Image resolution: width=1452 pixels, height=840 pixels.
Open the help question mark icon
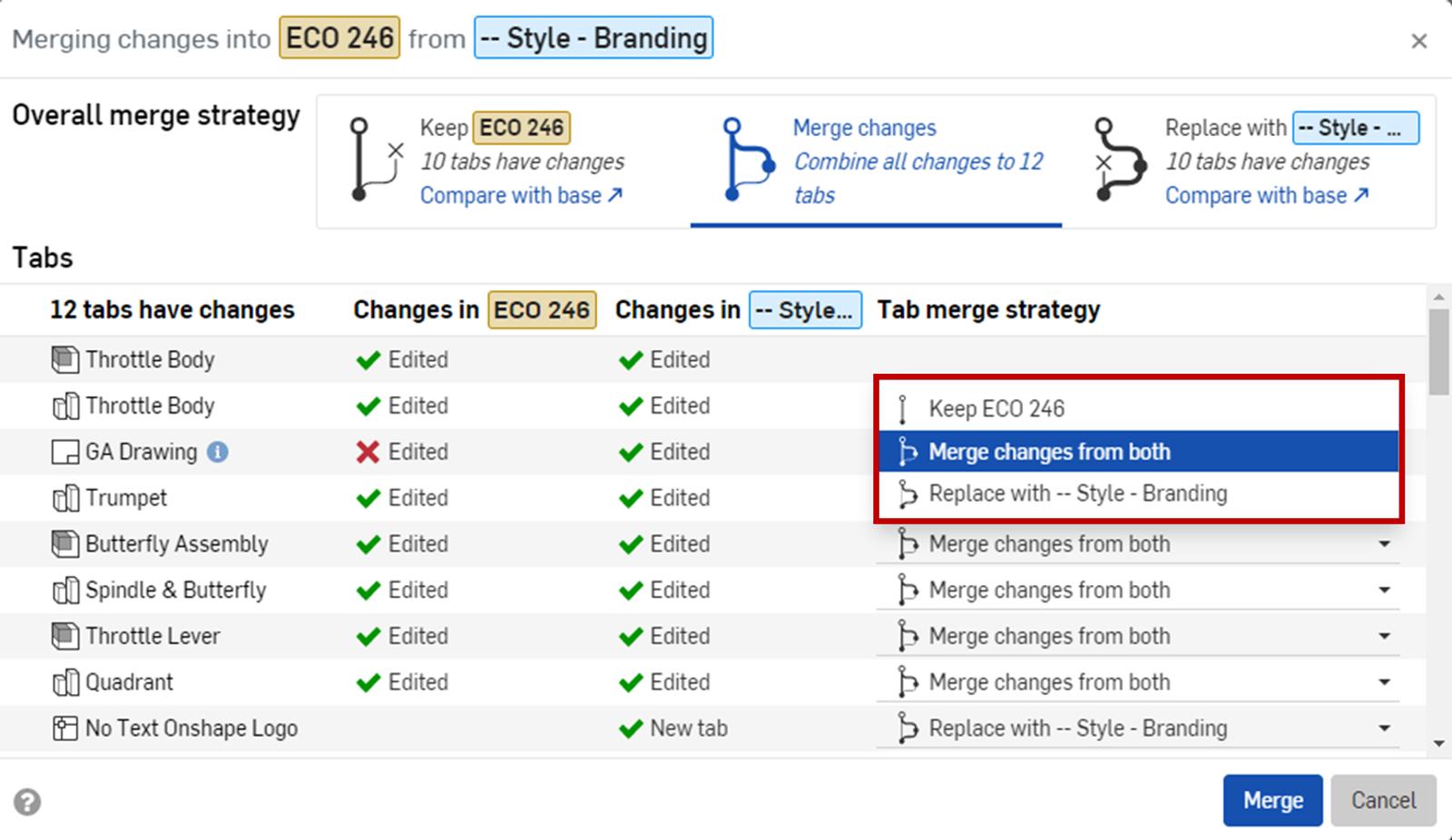27,802
